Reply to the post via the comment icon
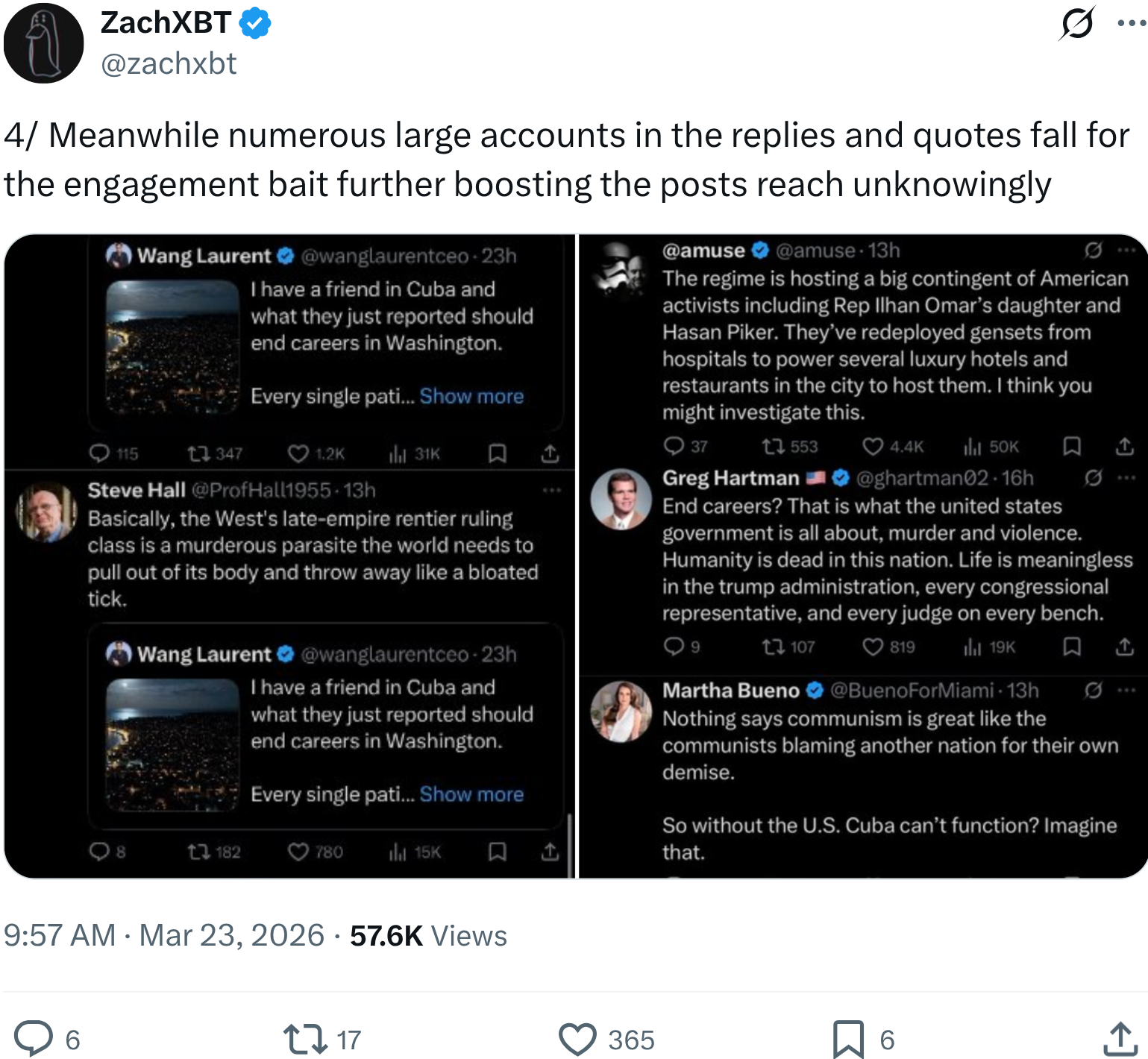The width and height of the screenshot is (1148, 1059). tap(34, 1038)
